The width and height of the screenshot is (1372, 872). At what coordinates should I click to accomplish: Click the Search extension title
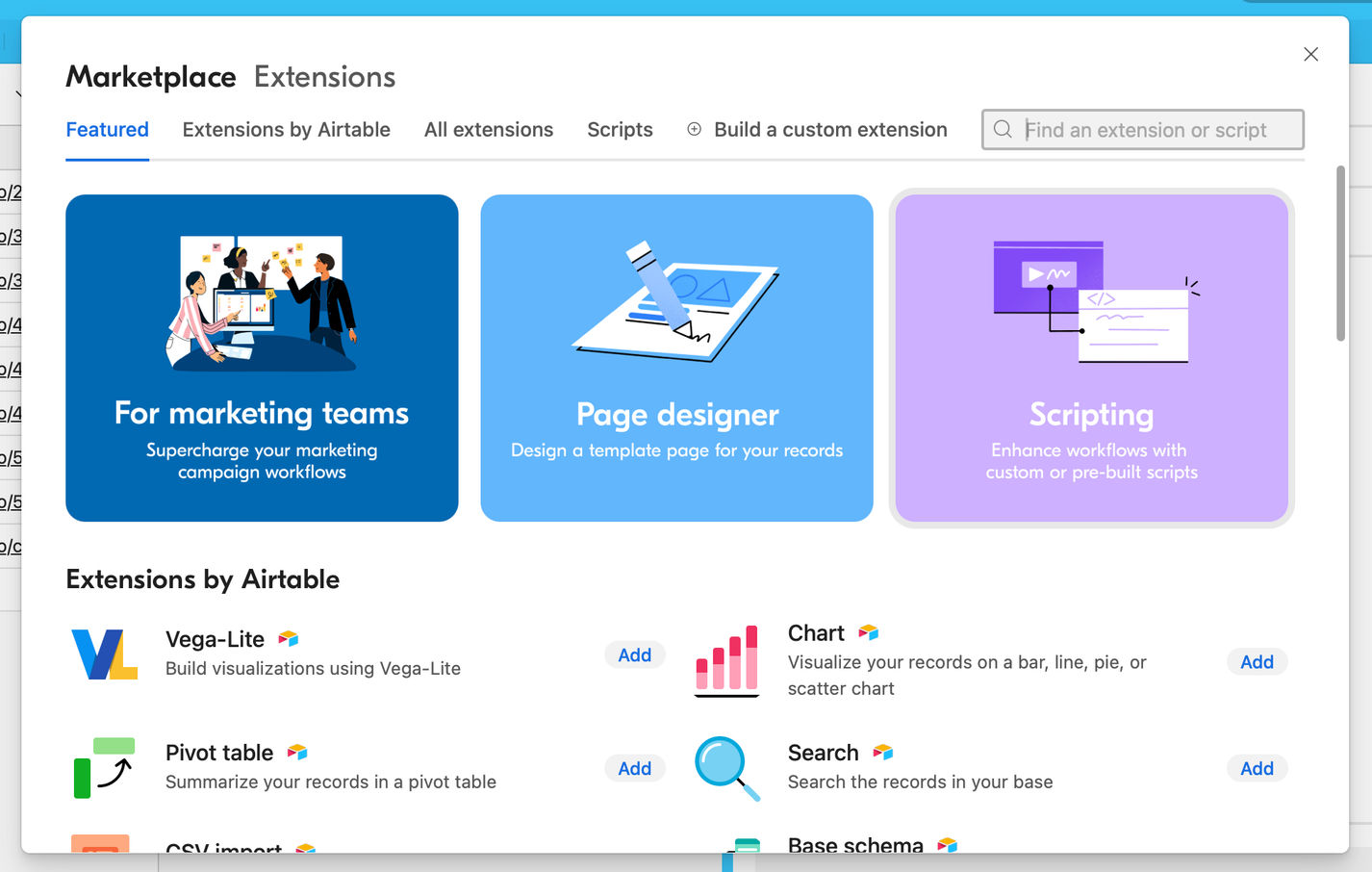pos(824,753)
